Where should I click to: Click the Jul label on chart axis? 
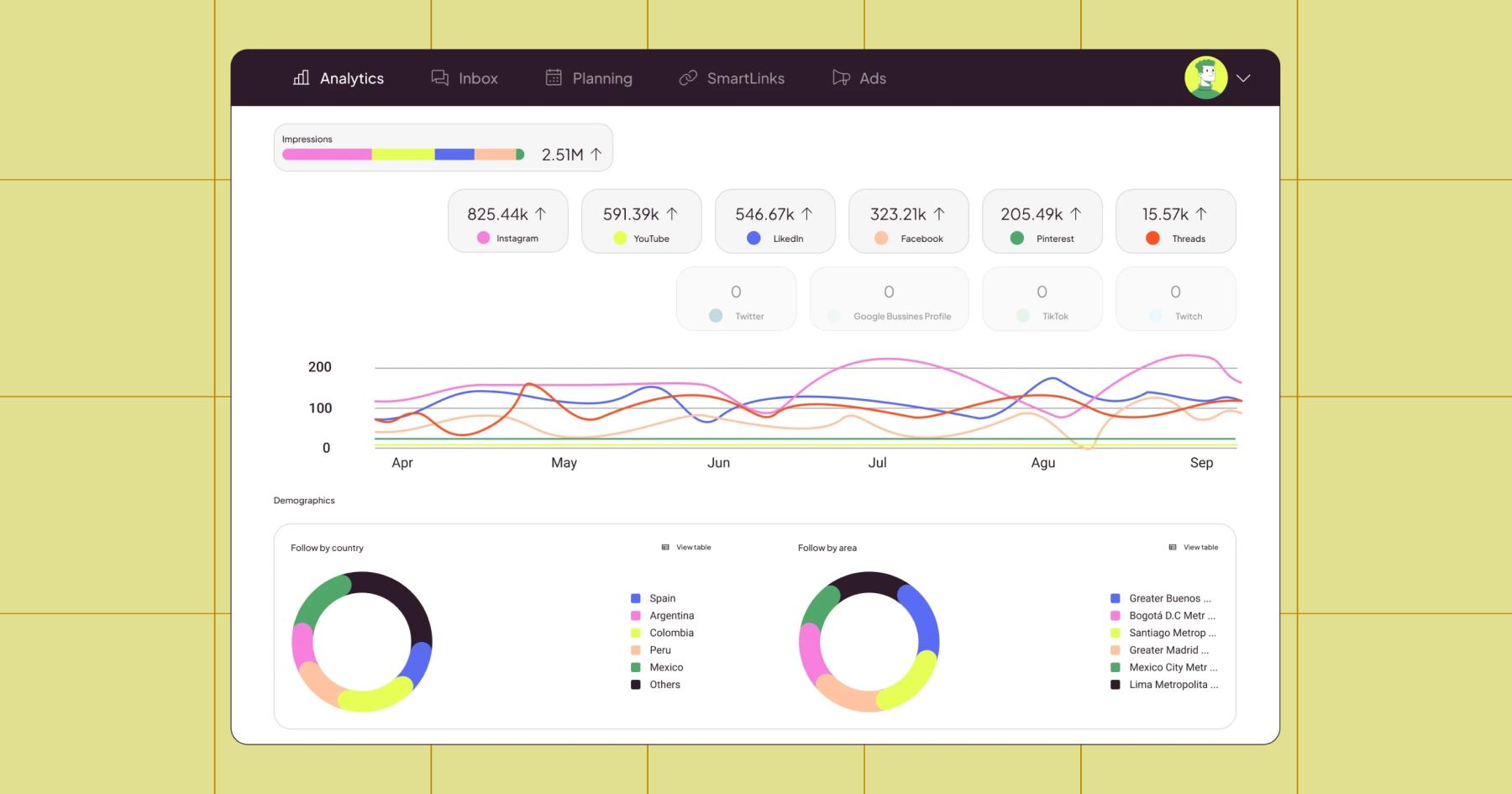(x=877, y=463)
